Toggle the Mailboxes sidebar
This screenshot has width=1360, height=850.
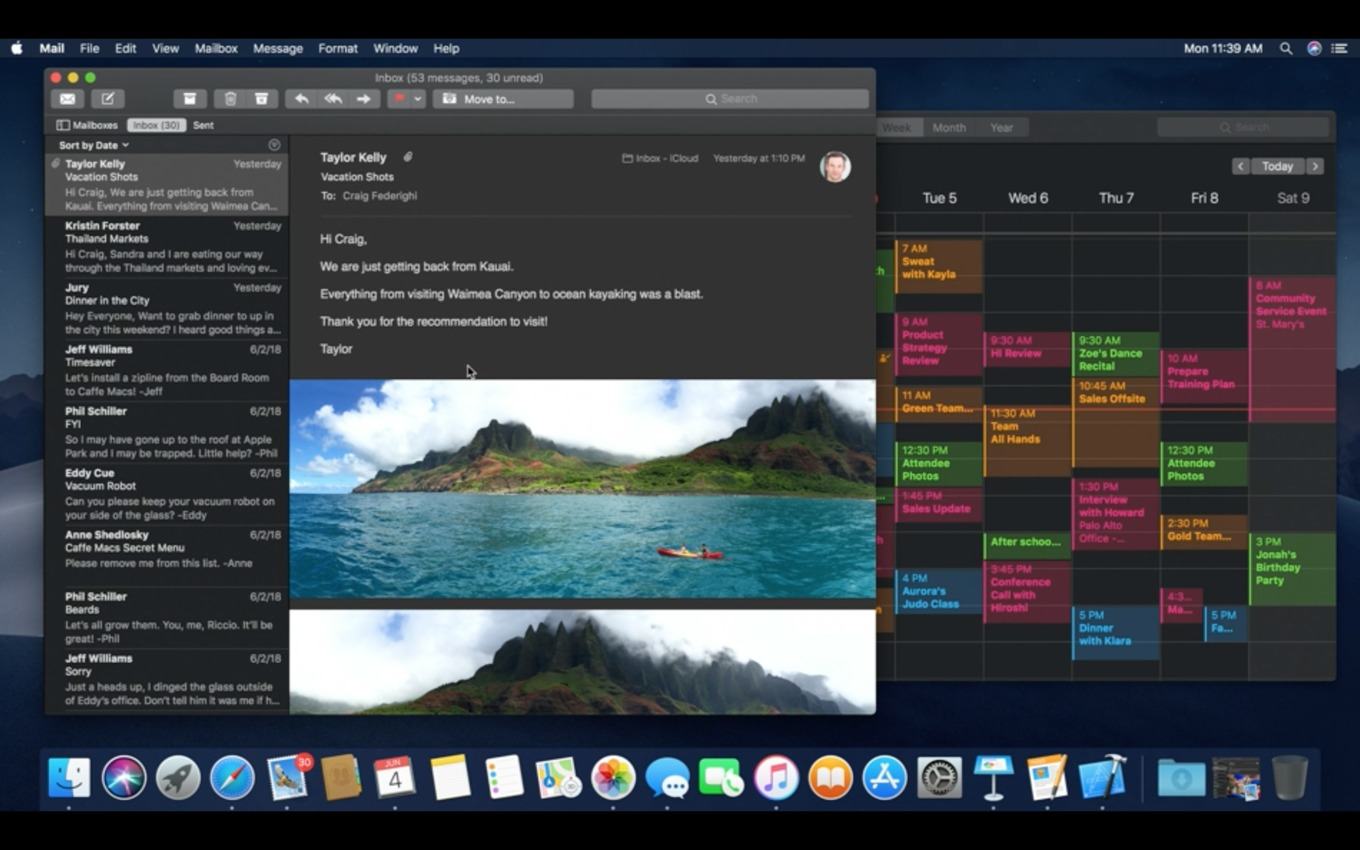[87, 125]
